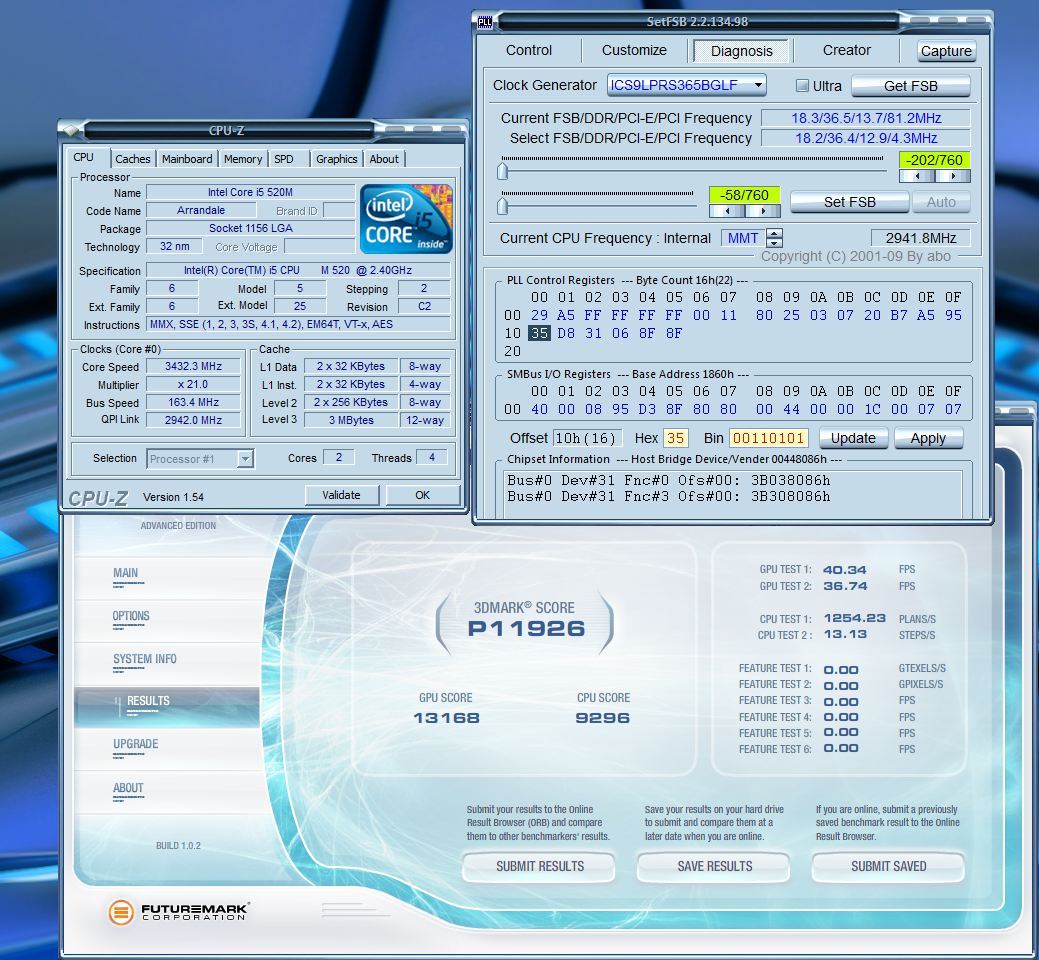
Task: Click the up spinner next to MMT
Action: point(774,233)
